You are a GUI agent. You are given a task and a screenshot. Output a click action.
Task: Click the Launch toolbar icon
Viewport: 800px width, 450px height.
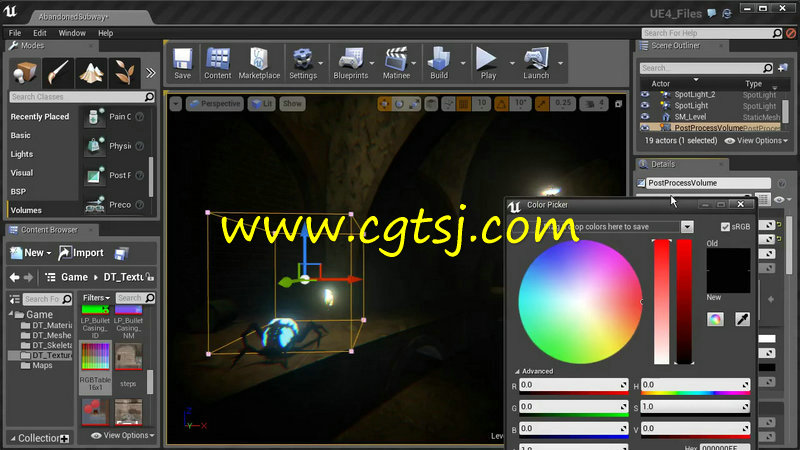tap(536, 63)
